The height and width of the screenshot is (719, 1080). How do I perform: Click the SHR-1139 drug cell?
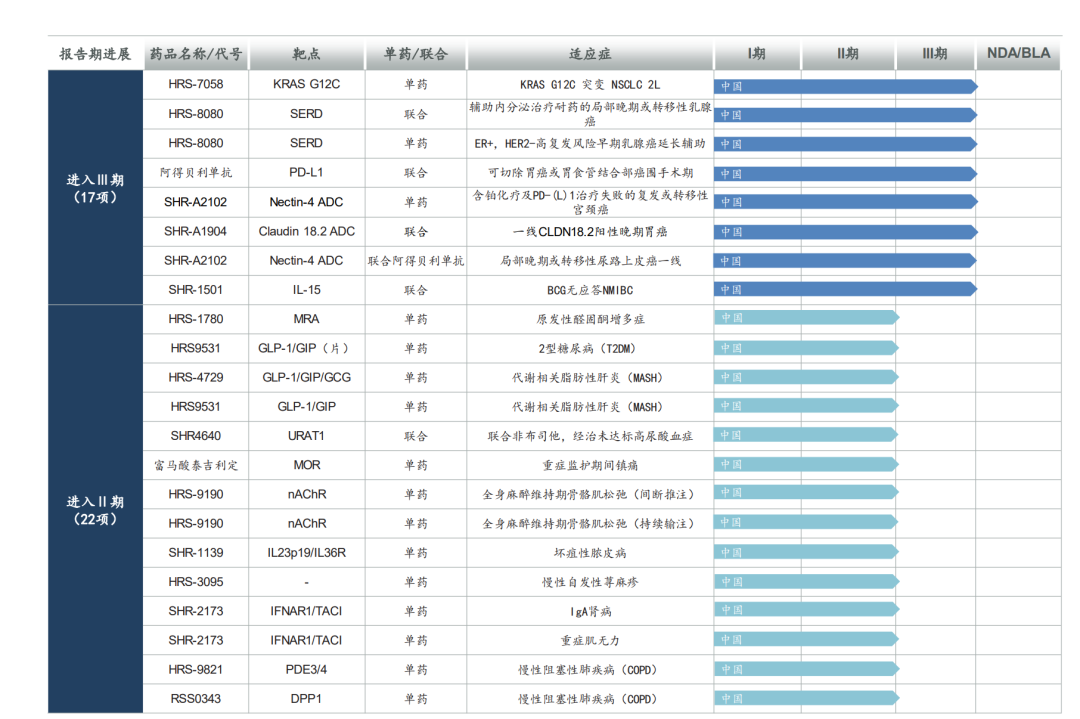point(196,553)
